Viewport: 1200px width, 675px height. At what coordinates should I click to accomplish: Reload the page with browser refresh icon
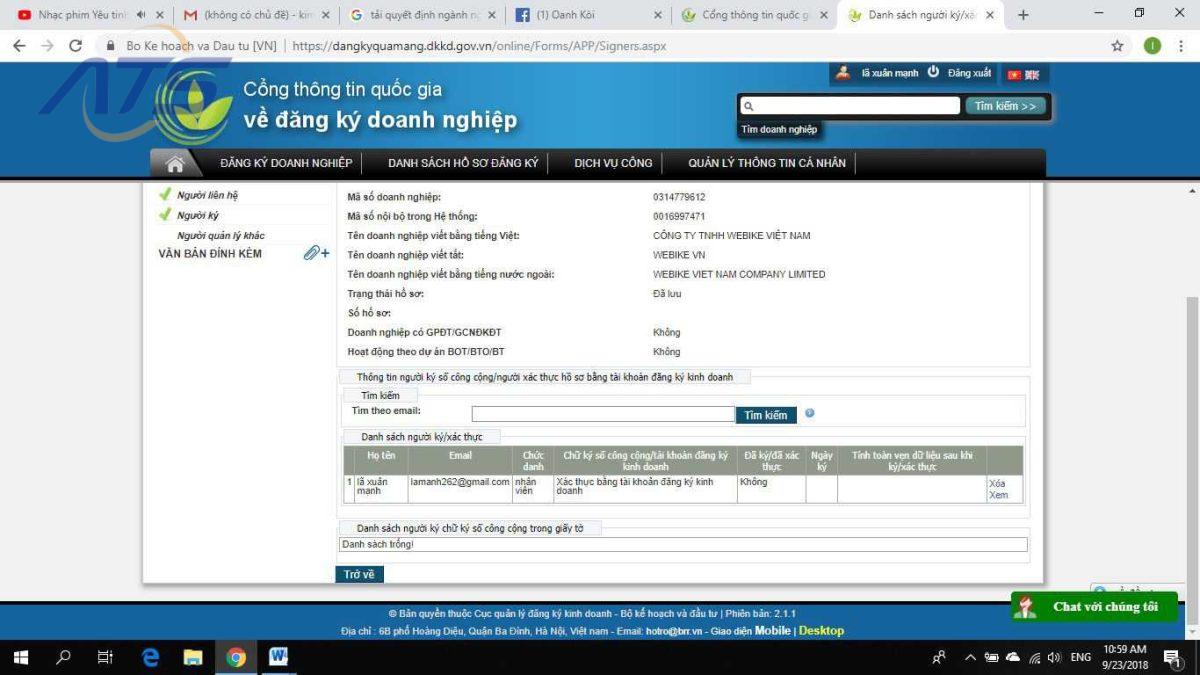75,46
